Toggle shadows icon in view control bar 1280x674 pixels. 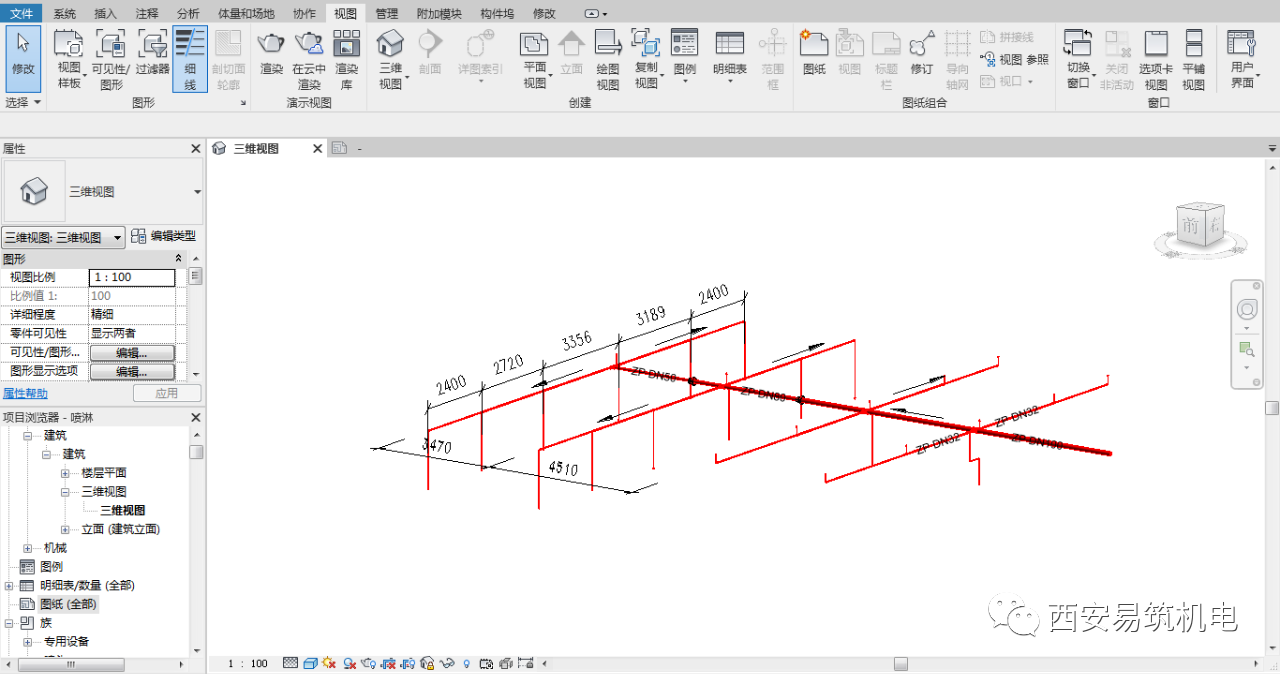click(349, 663)
